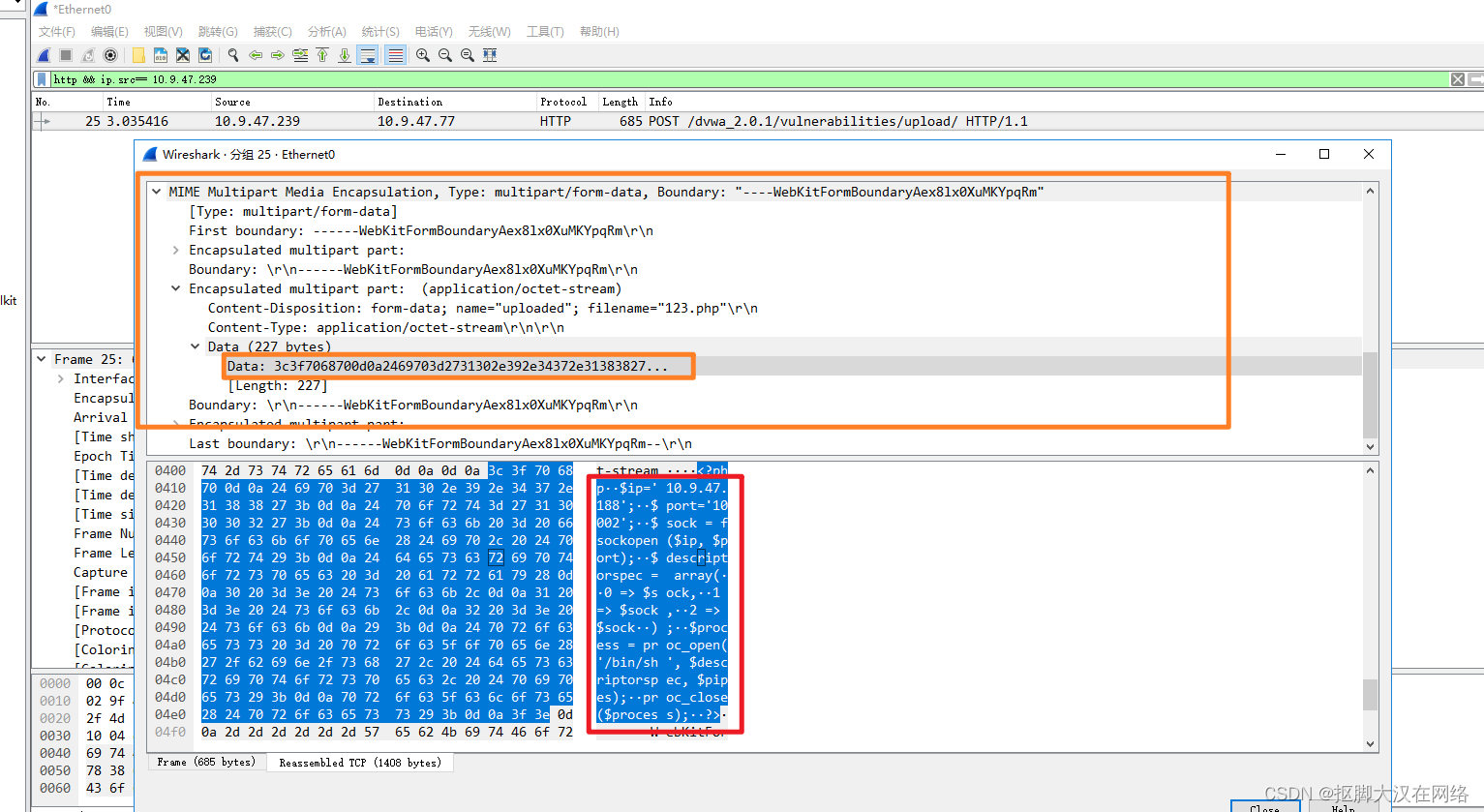1484x812 pixels.
Task: Open go to specified packet
Action: tap(300, 55)
